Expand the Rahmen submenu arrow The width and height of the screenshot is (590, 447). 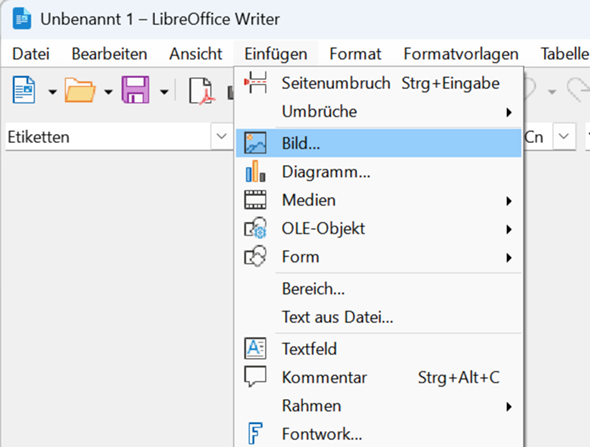pyautogui.click(x=509, y=407)
